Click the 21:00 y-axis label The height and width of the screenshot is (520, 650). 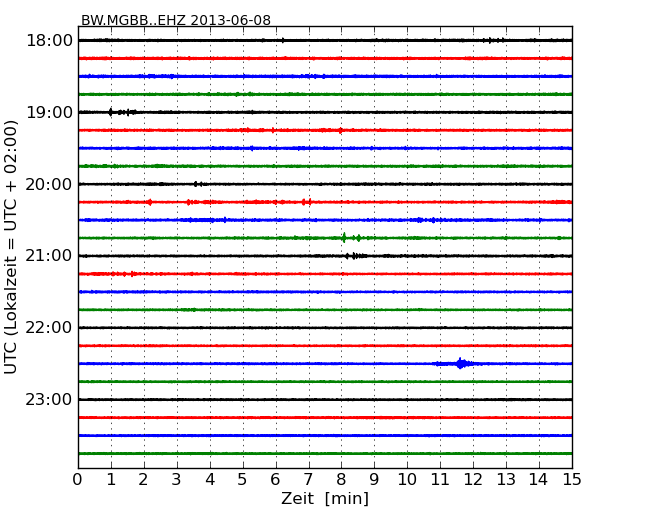pos(49,256)
